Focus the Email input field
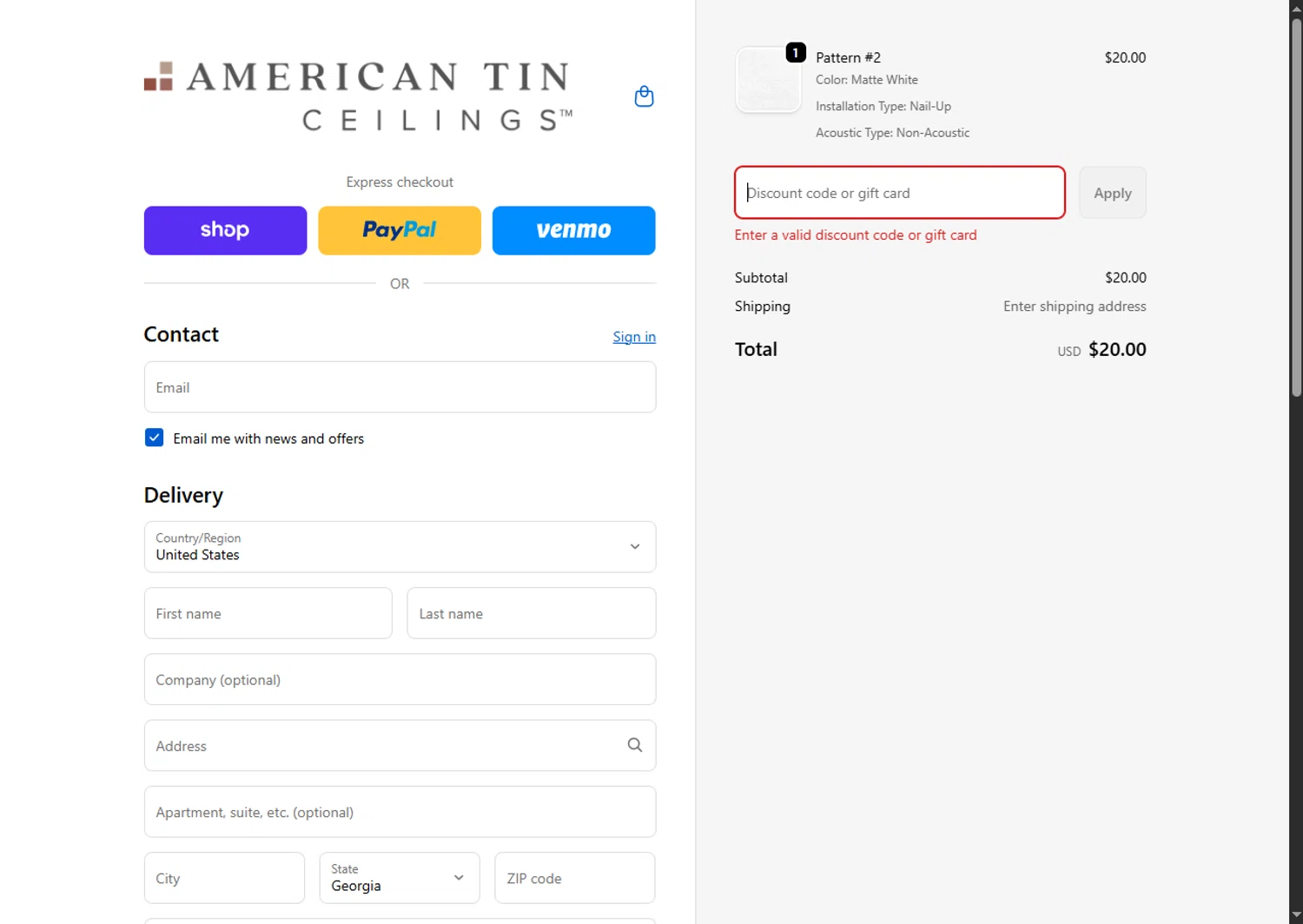The width and height of the screenshot is (1303, 924). click(400, 387)
